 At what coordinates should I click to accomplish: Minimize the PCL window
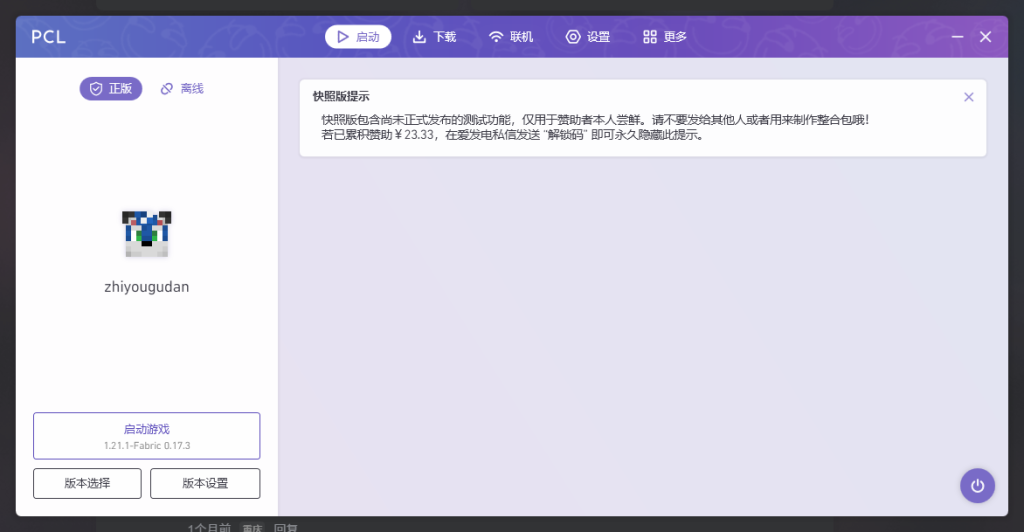[x=957, y=37]
